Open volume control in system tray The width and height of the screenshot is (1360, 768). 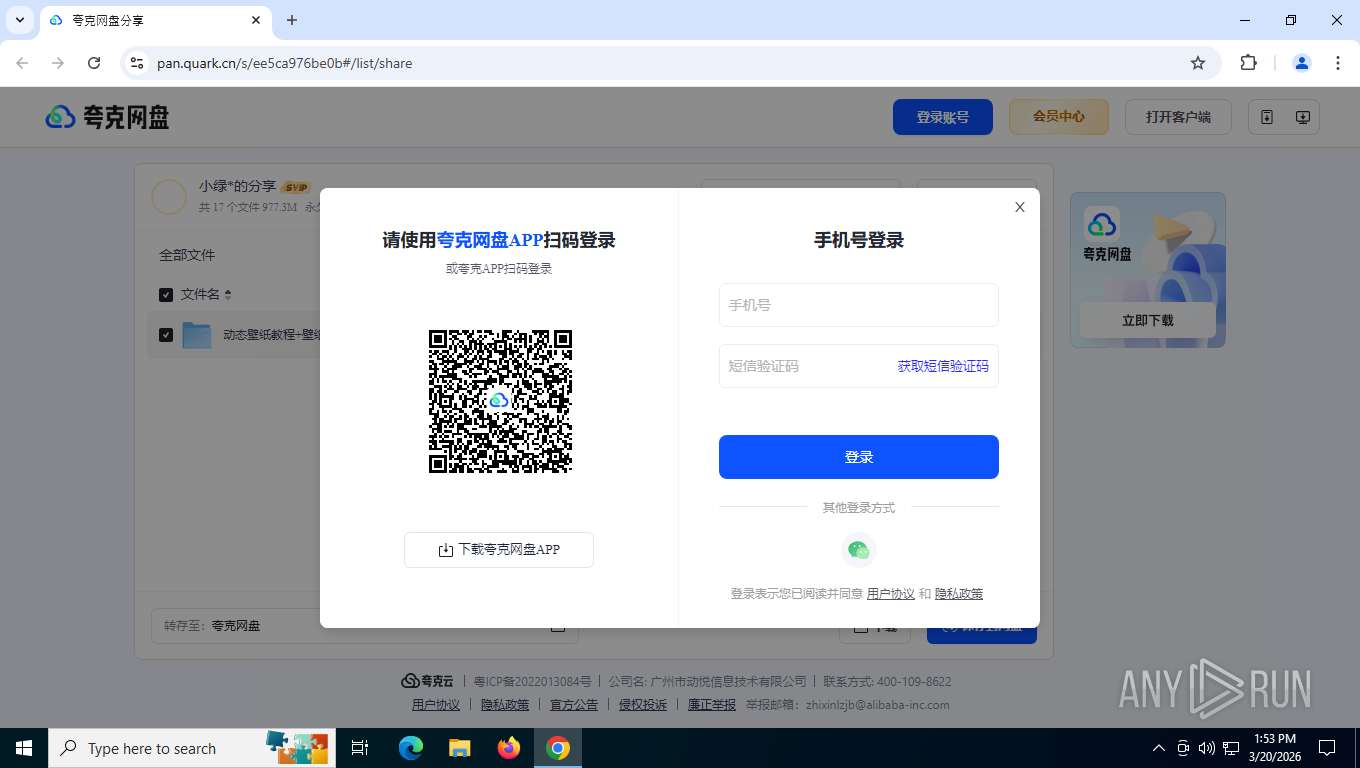(1207, 748)
